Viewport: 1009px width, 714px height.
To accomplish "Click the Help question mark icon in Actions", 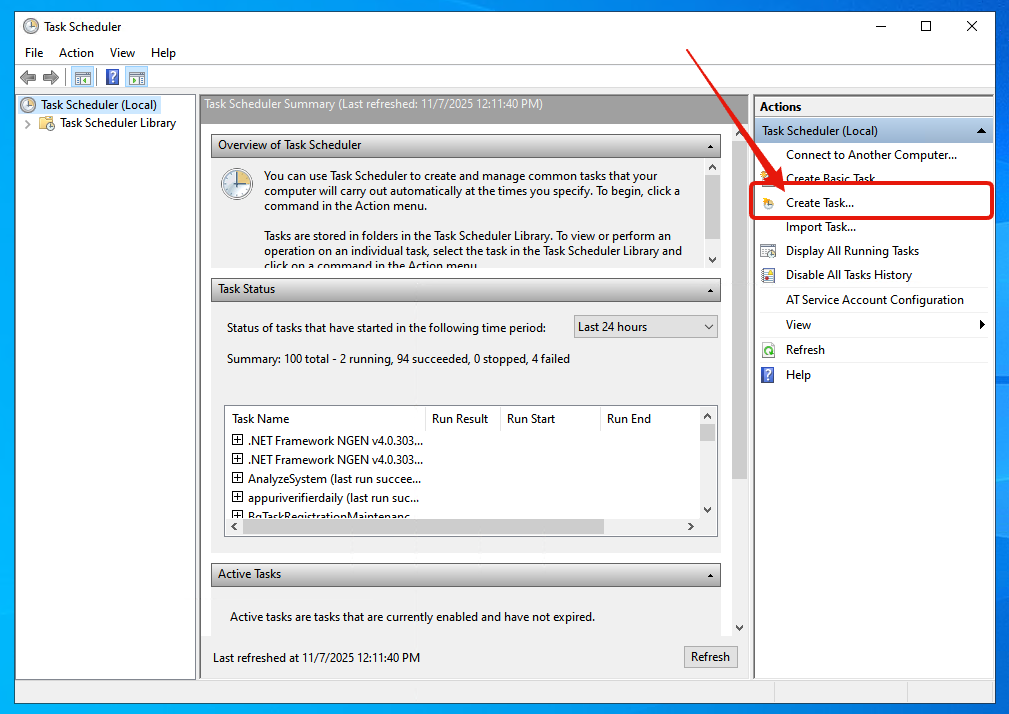I will coord(768,375).
